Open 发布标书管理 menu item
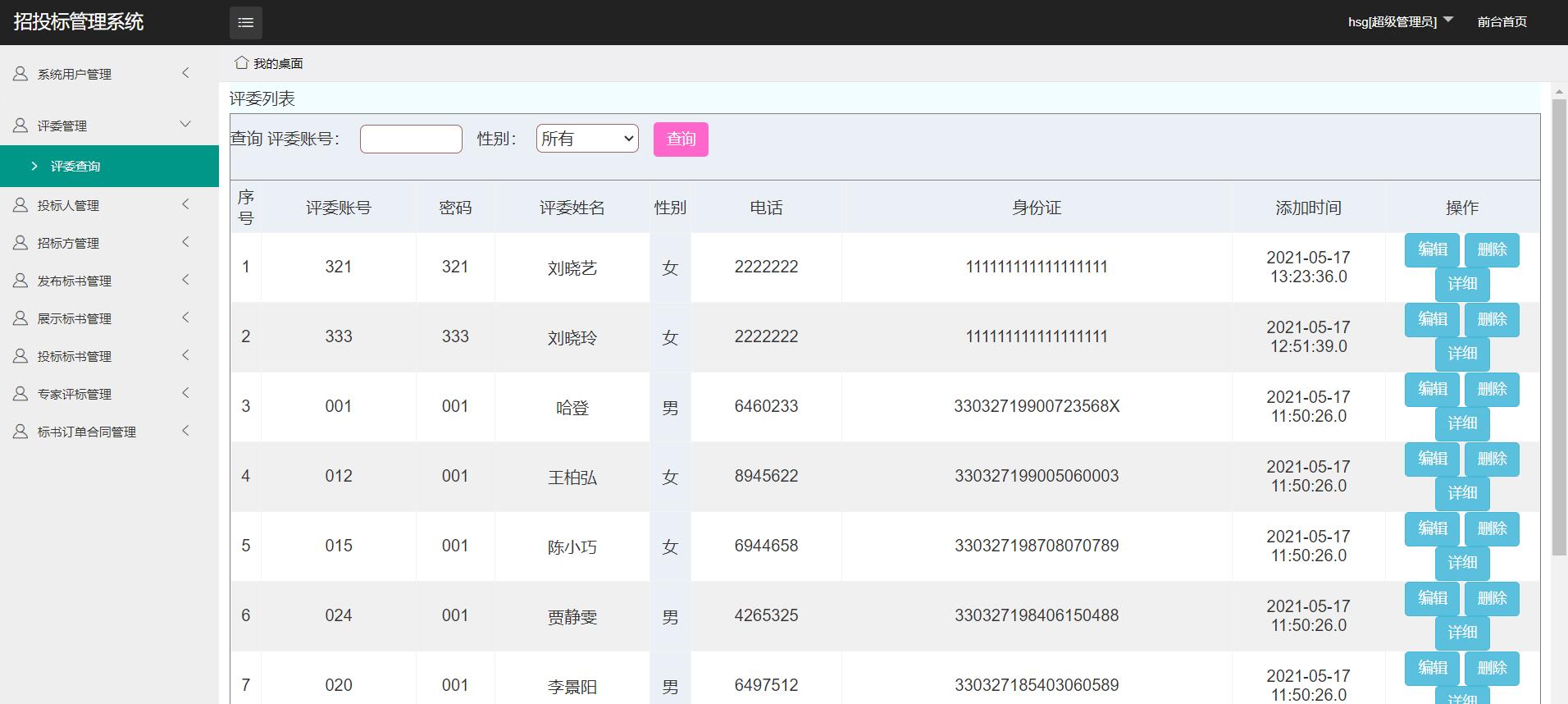The image size is (1568, 704). pyautogui.click(x=109, y=281)
